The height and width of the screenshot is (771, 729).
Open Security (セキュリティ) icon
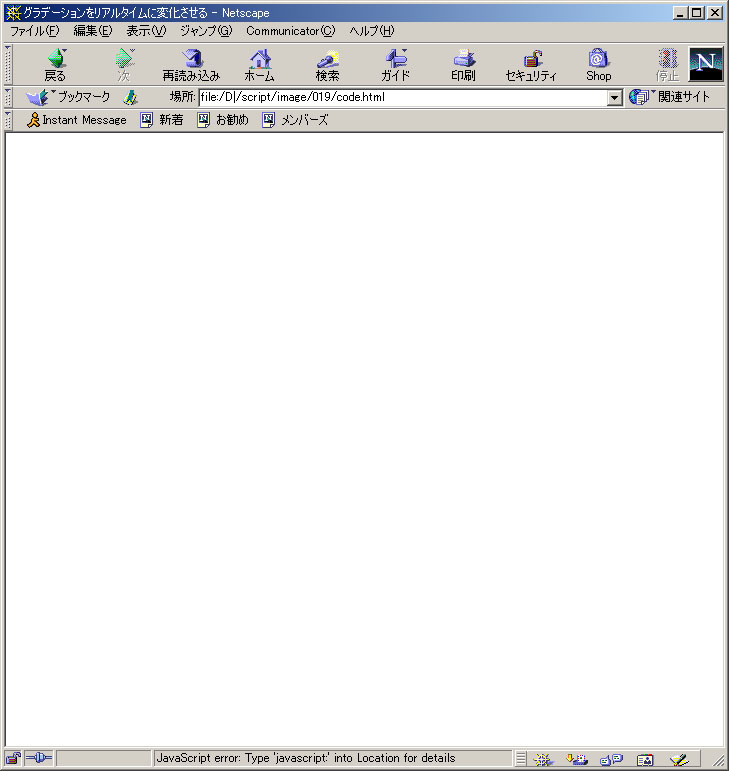pos(531,64)
